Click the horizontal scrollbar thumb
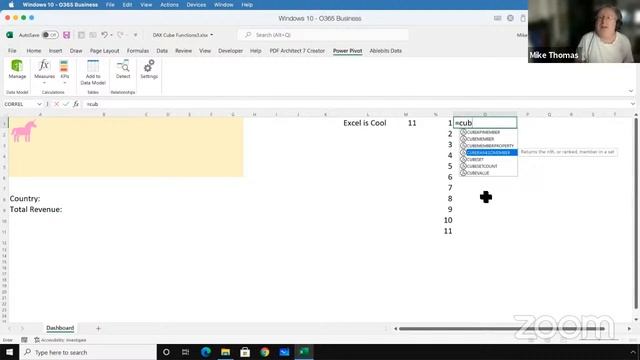The width and height of the screenshot is (640, 360). (x=502, y=329)
